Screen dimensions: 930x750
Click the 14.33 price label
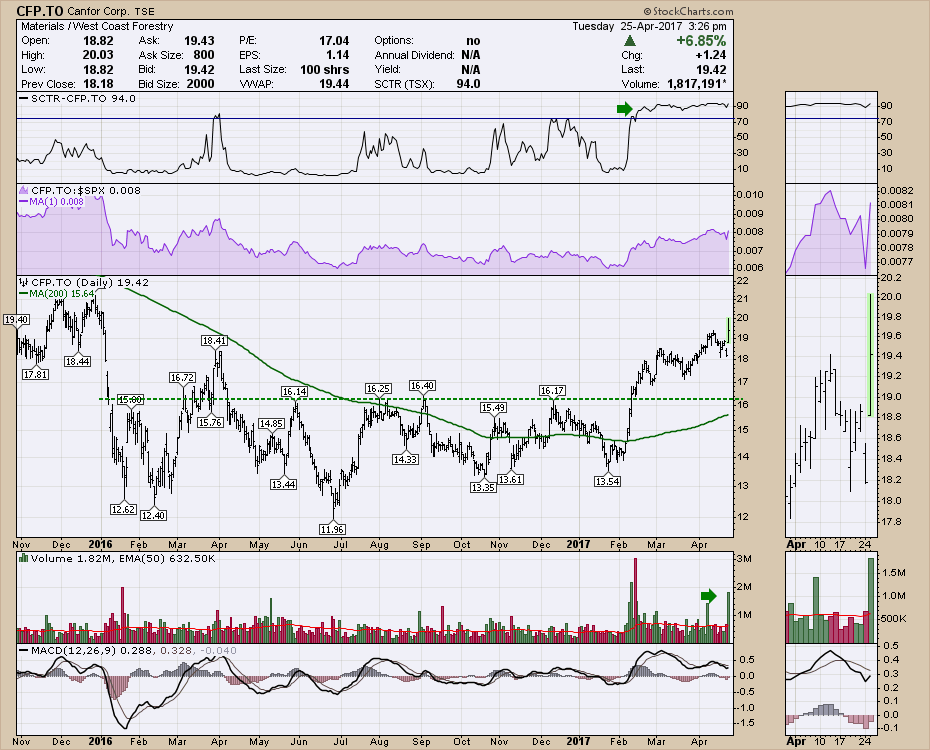click(406, 459)
